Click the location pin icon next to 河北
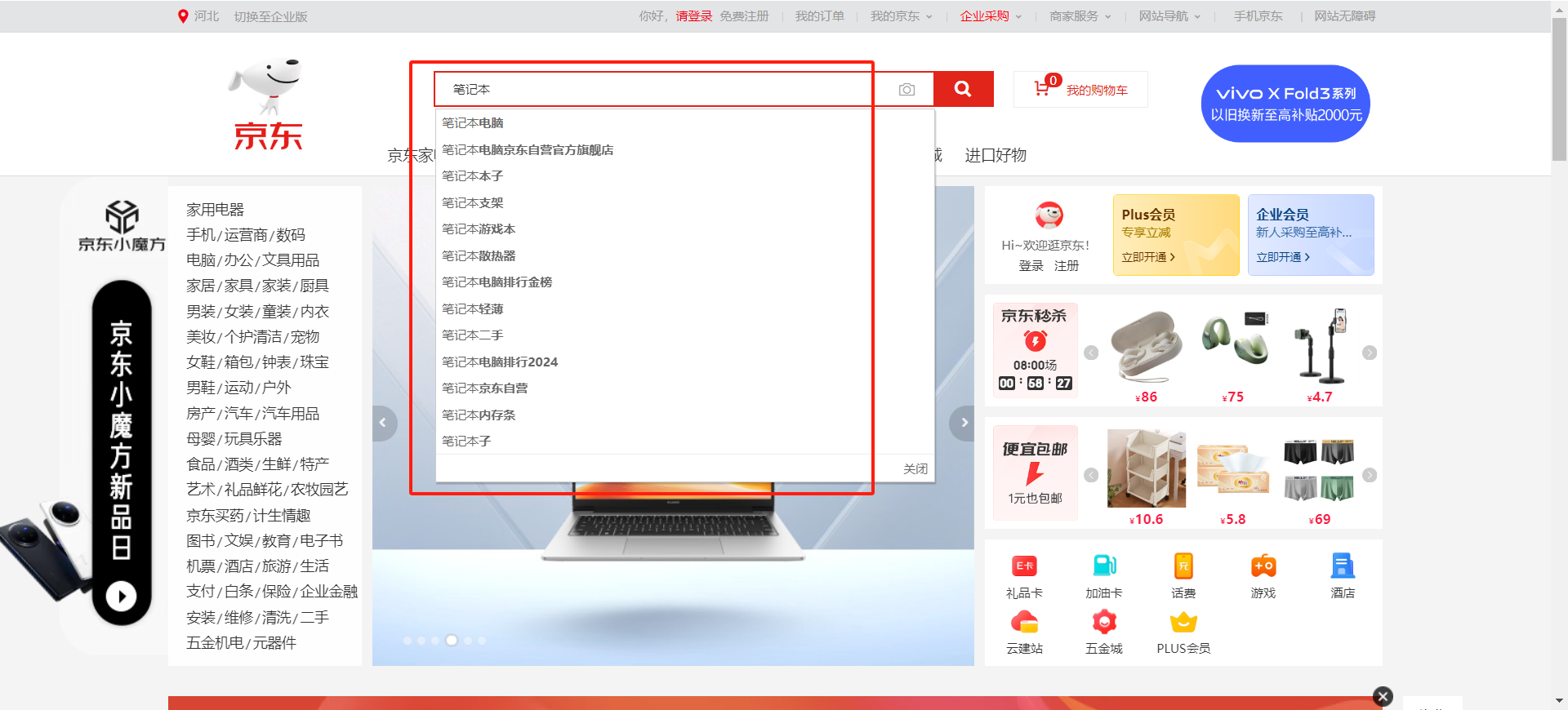Viewport: 1568px width, 710px height. (183, 16)
